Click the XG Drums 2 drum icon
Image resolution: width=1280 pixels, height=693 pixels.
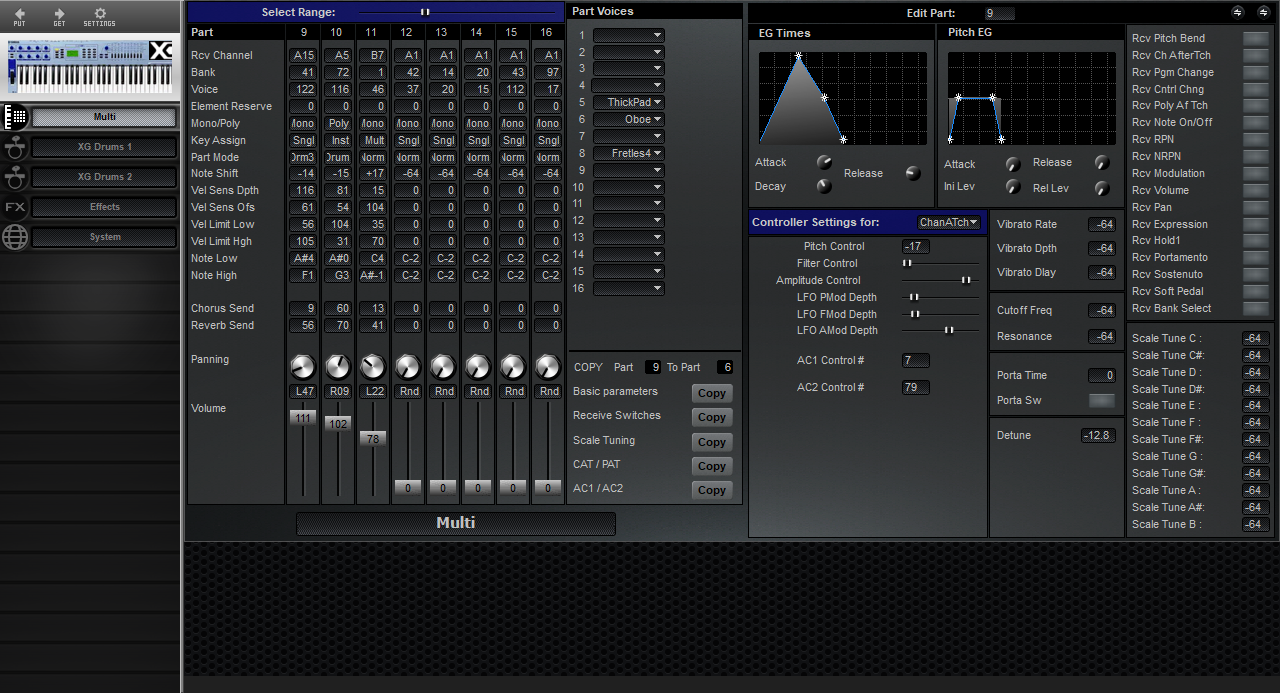(x=14, y=177)
